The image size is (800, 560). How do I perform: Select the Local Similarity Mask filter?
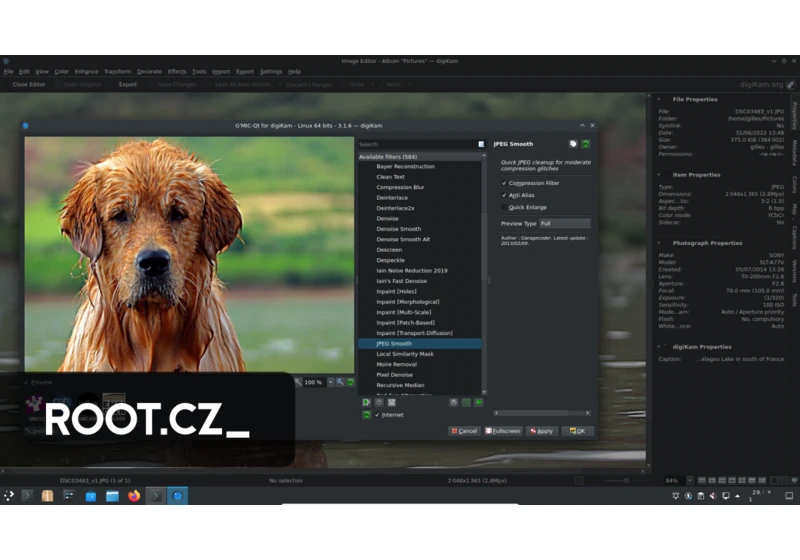[405, 354]
